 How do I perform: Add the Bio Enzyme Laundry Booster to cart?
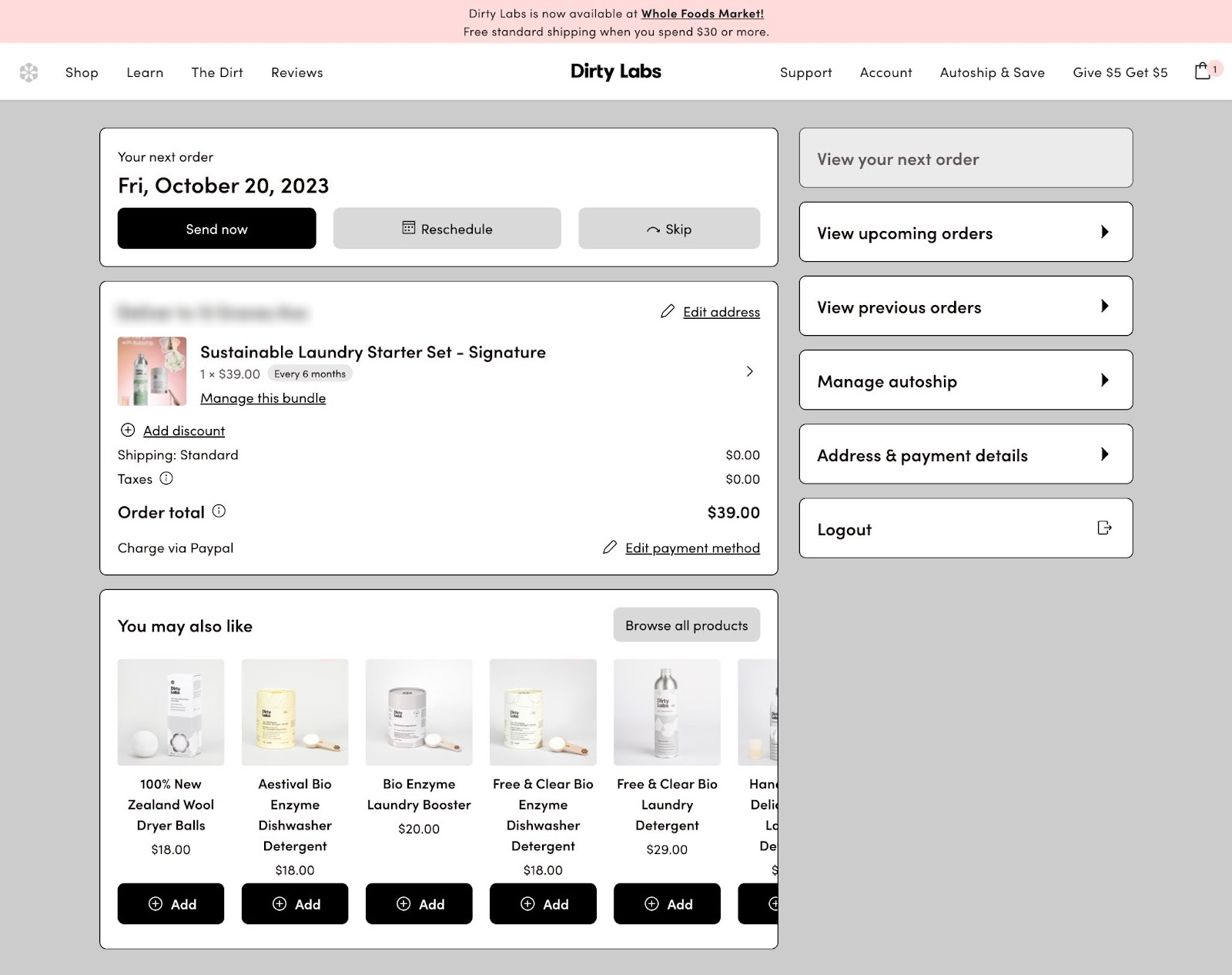(419, 903)
